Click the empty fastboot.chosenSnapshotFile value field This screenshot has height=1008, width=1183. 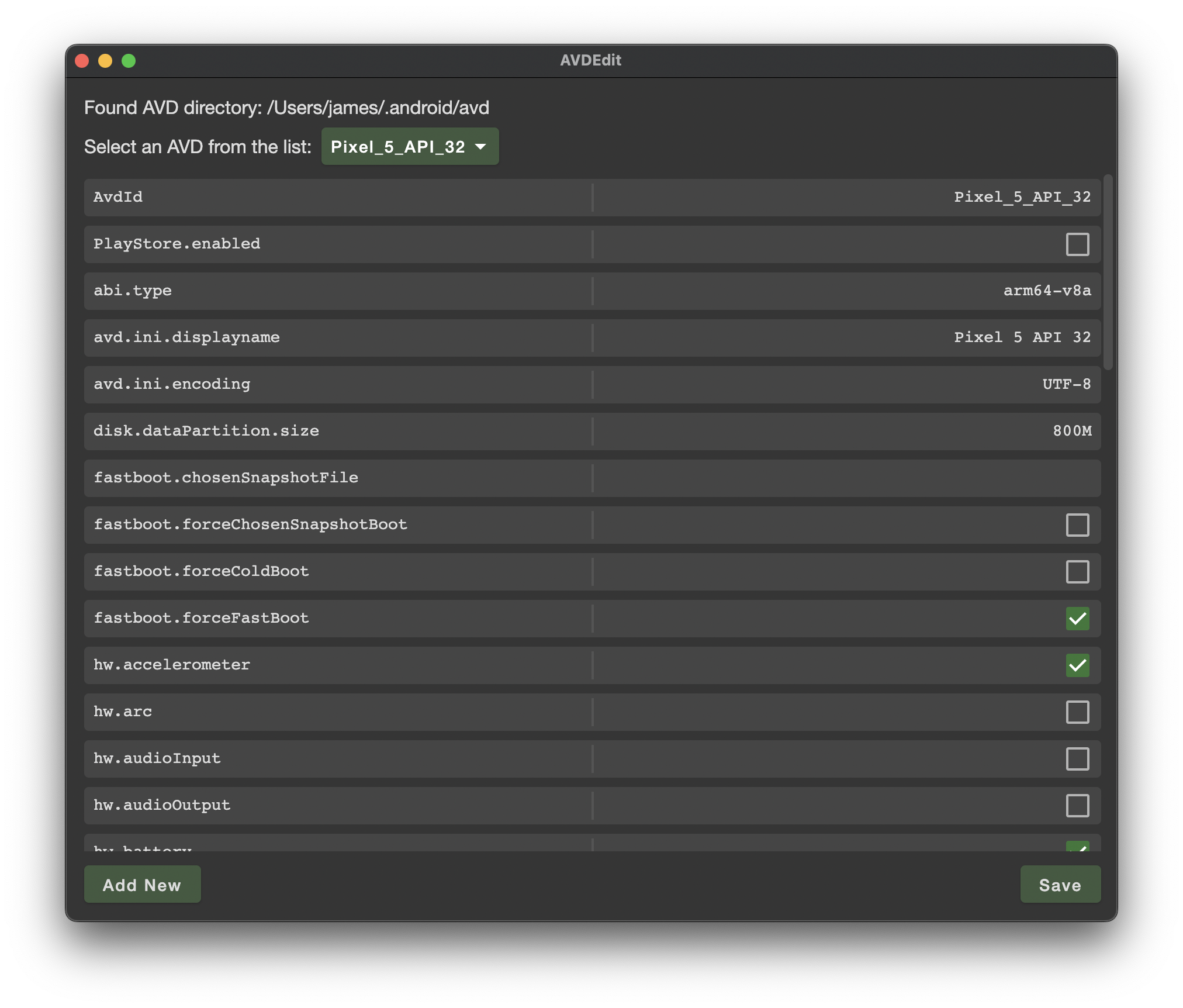pyautogui.click(x=846, y=478)
